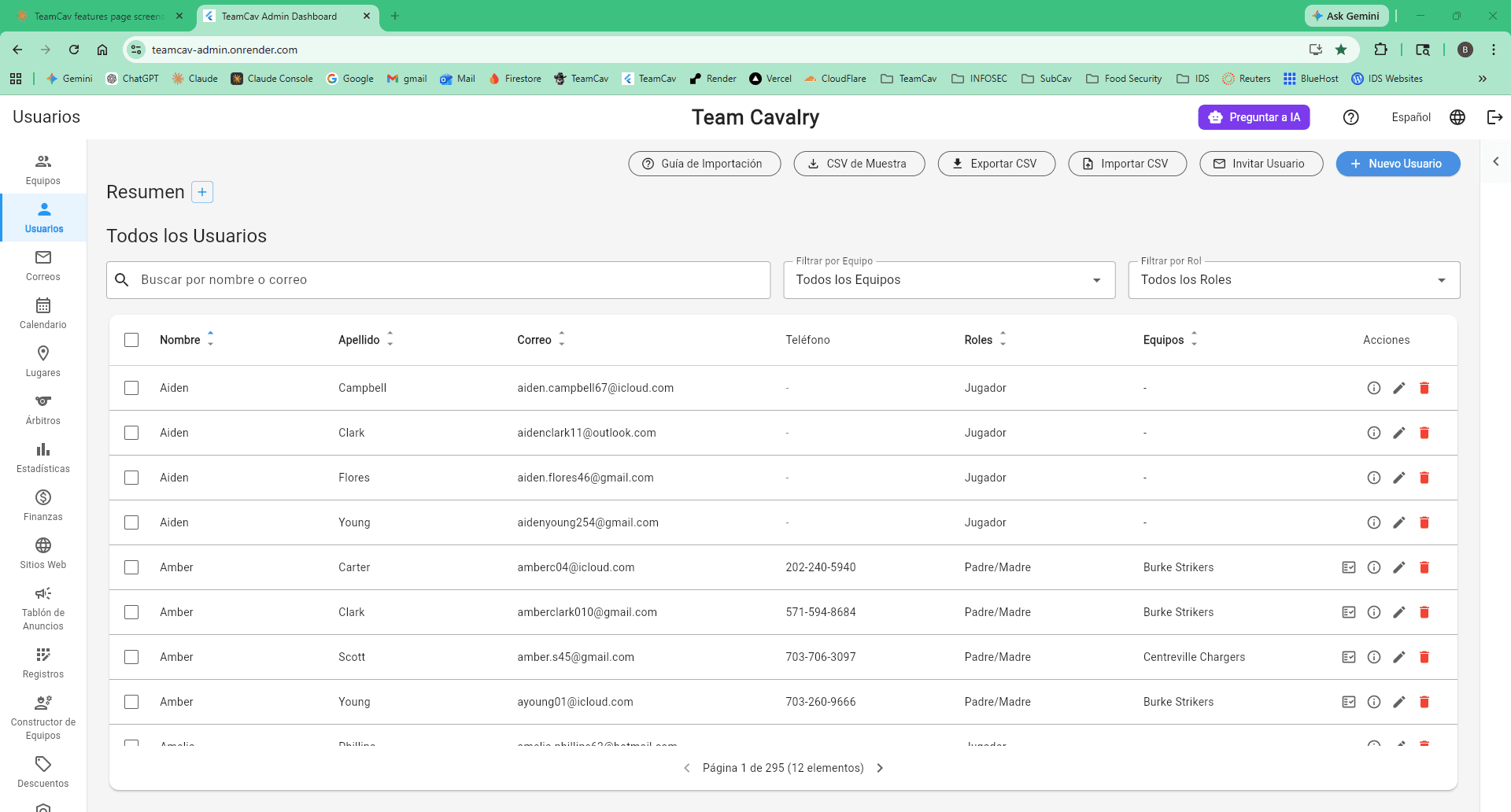Open the Filtrar por Rol dropdown

pyautogui.click(x=1294, y=280)
